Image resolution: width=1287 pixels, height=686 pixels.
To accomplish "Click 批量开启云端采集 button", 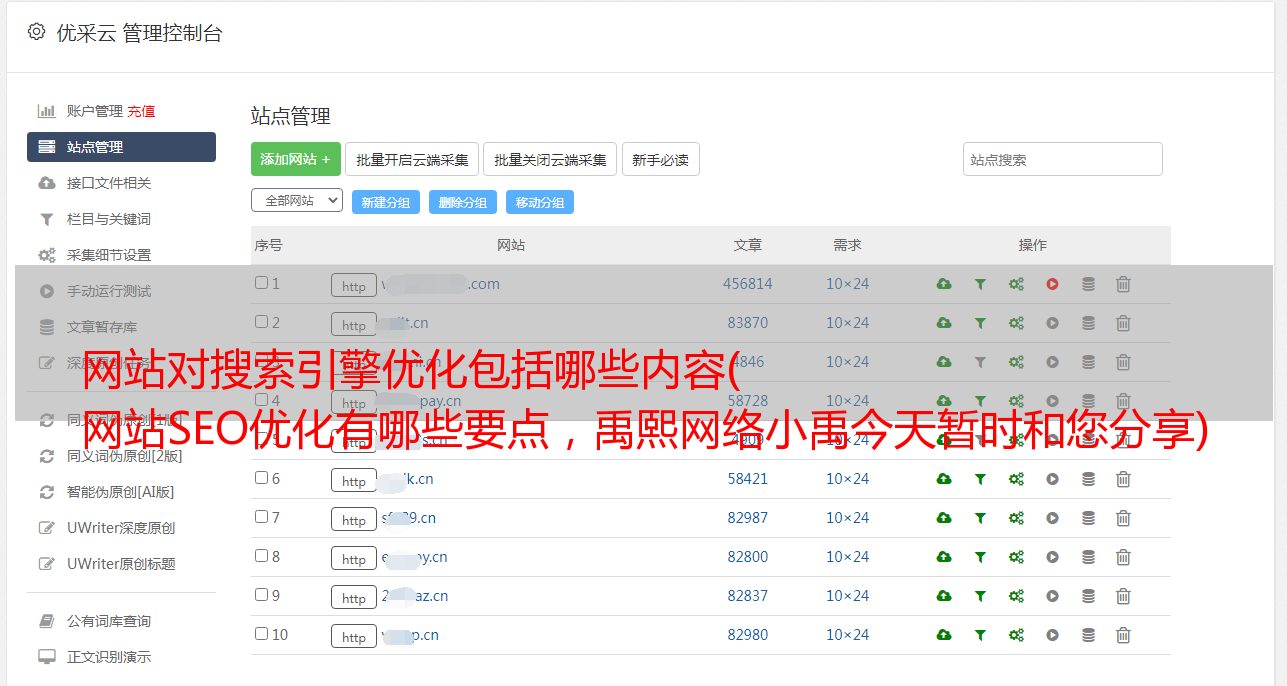I will [x=413, y=159].
